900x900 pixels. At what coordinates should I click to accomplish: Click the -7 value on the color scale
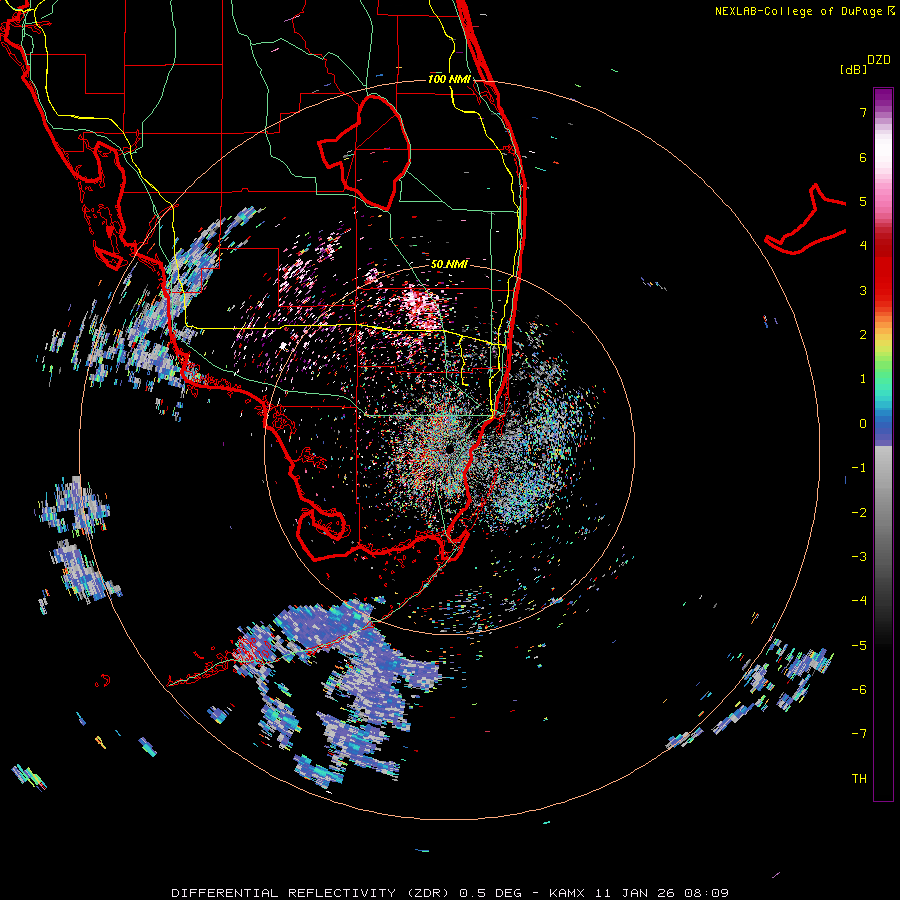(x=859, y=734)
